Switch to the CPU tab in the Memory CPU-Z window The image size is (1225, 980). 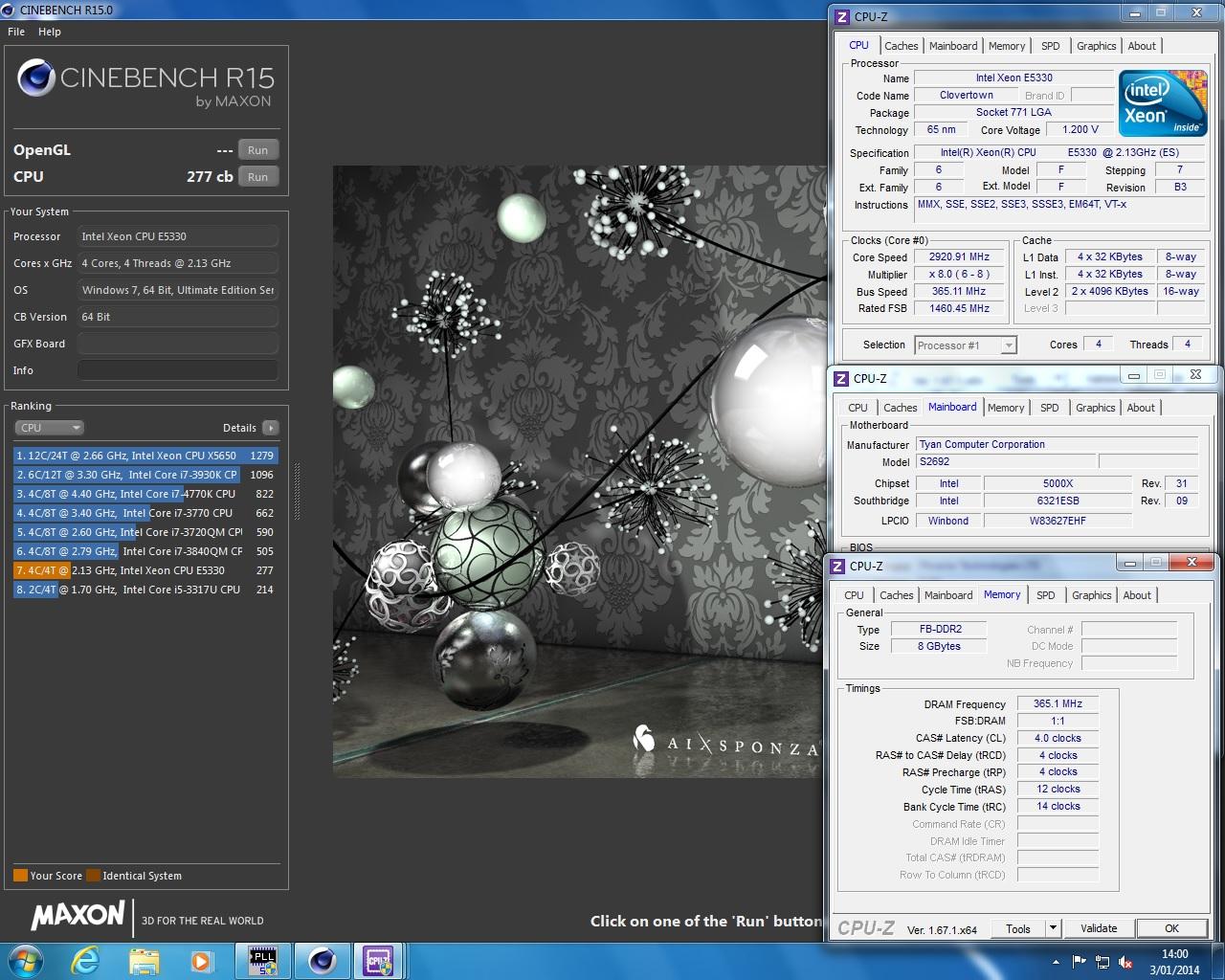pos(854,595)
